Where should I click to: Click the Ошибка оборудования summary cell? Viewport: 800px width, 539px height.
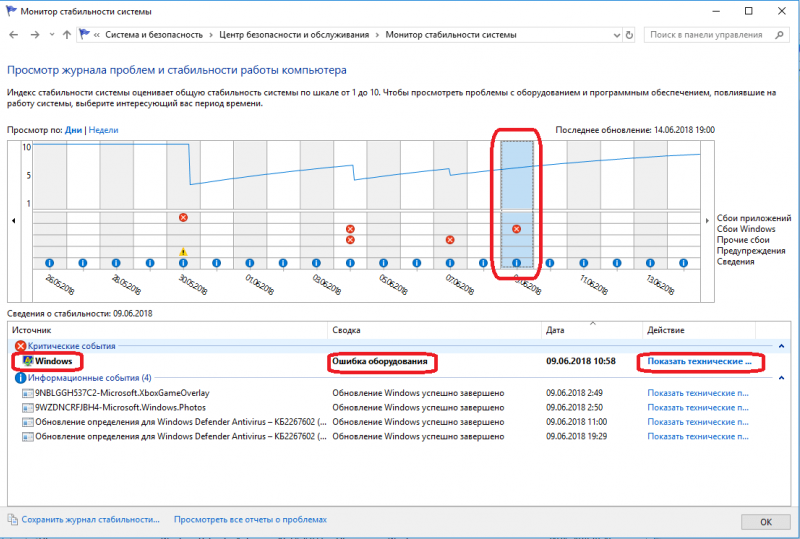(x=380, y=361)
